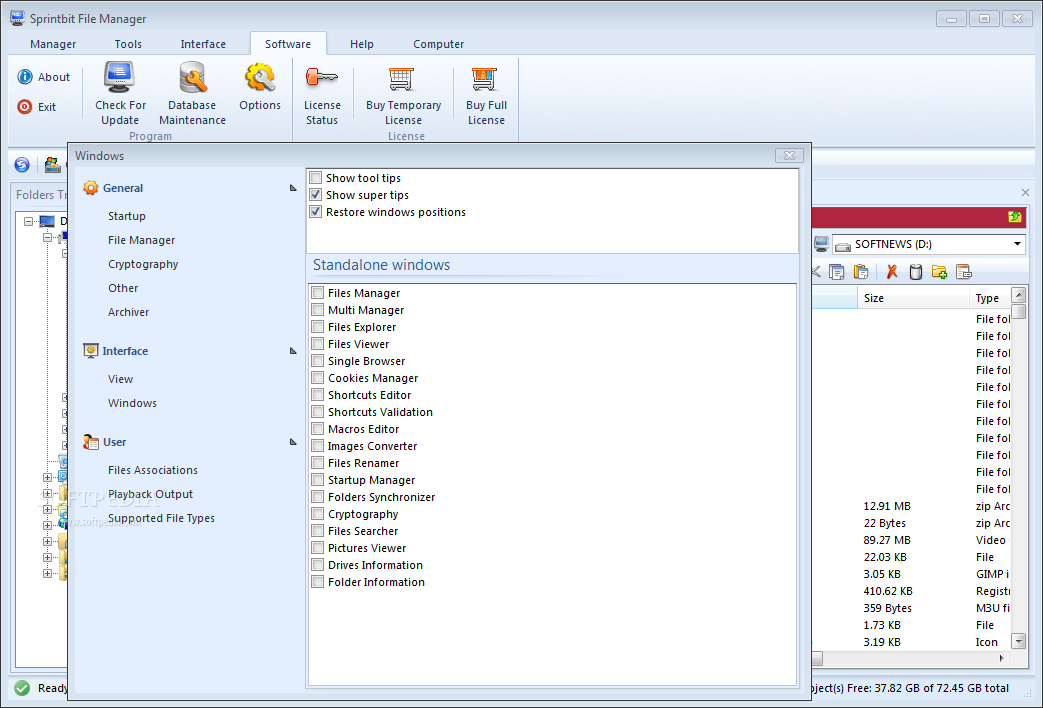Screen dimensions: 1043x708
Task: Enable Shortcuts Validation checkbox
Action: click(318, 412)
